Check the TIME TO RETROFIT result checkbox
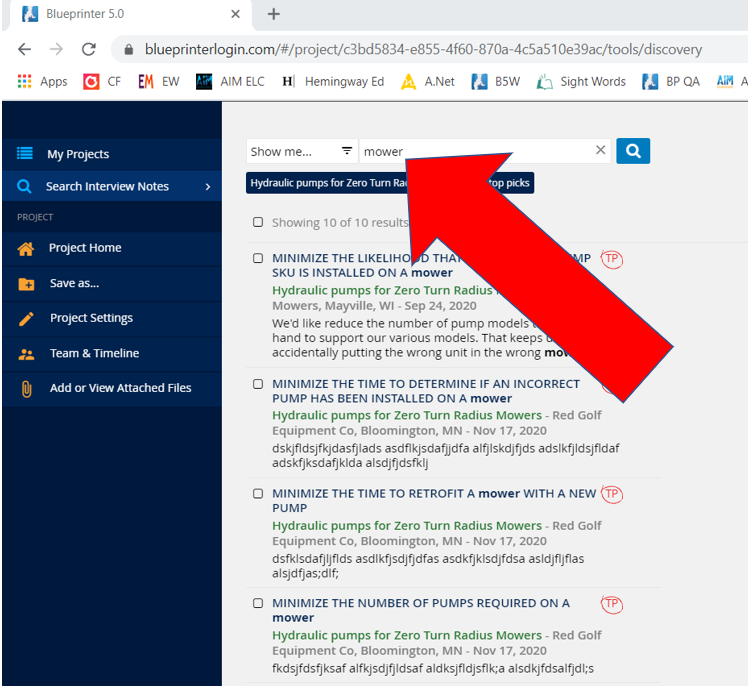 click(x=258, y=493)
